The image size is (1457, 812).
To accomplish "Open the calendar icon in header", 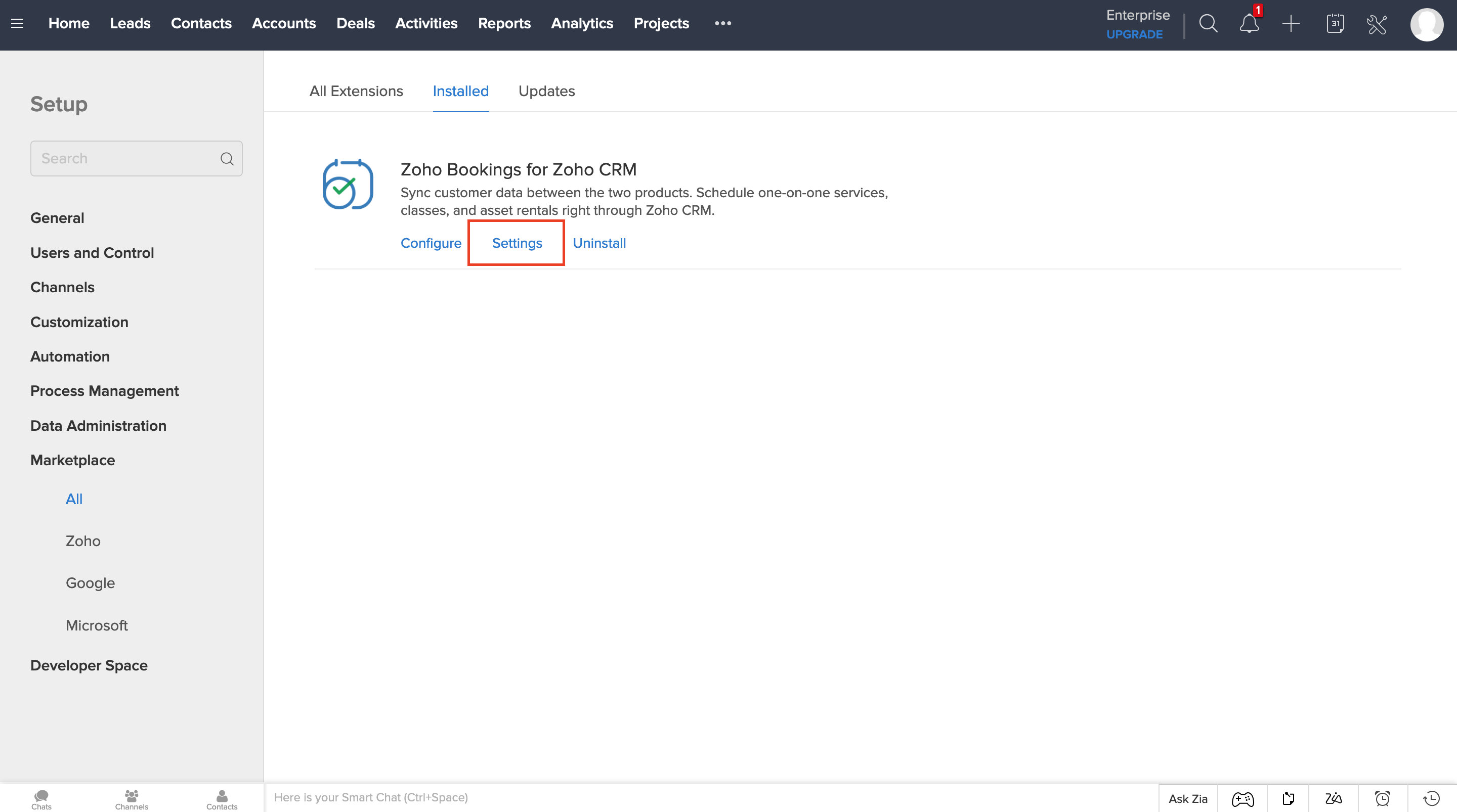I will pos(1335,23).
